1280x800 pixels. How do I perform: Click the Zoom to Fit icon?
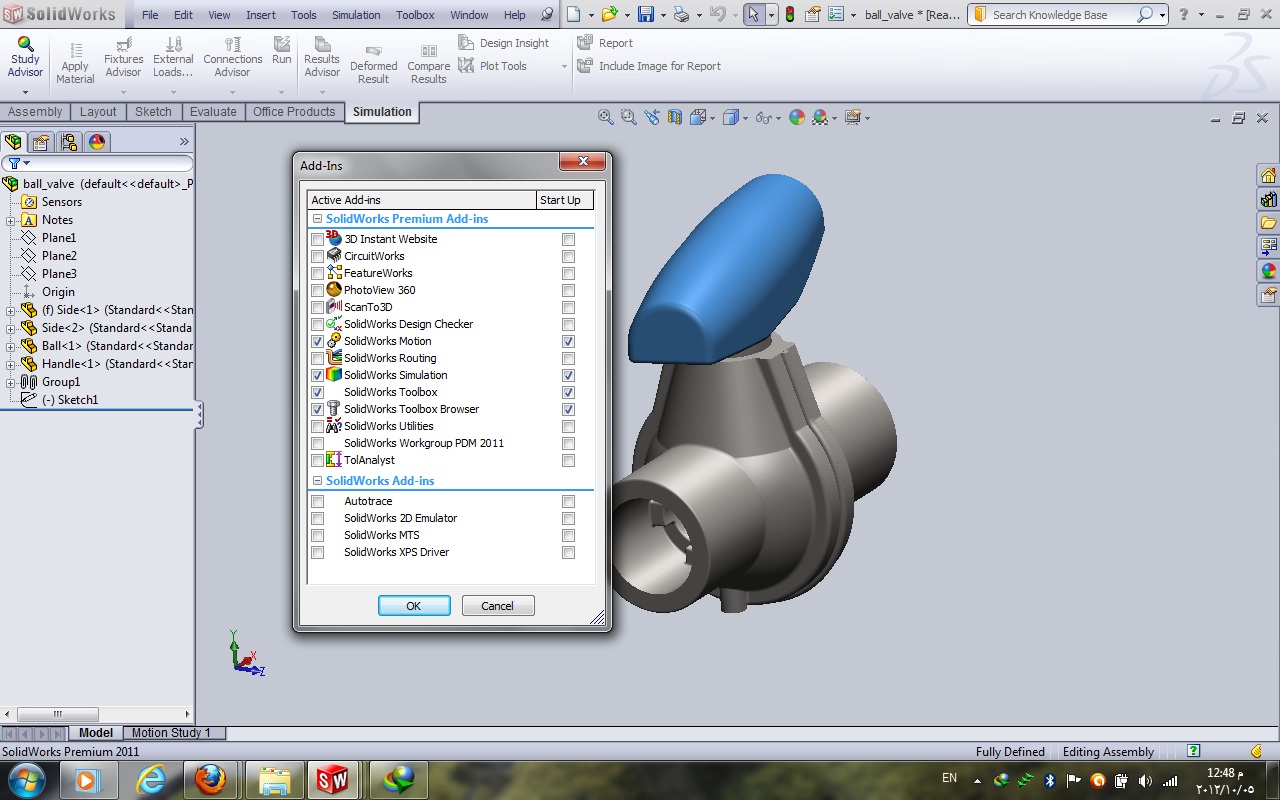pyautogui.click(x=605, y=117)
